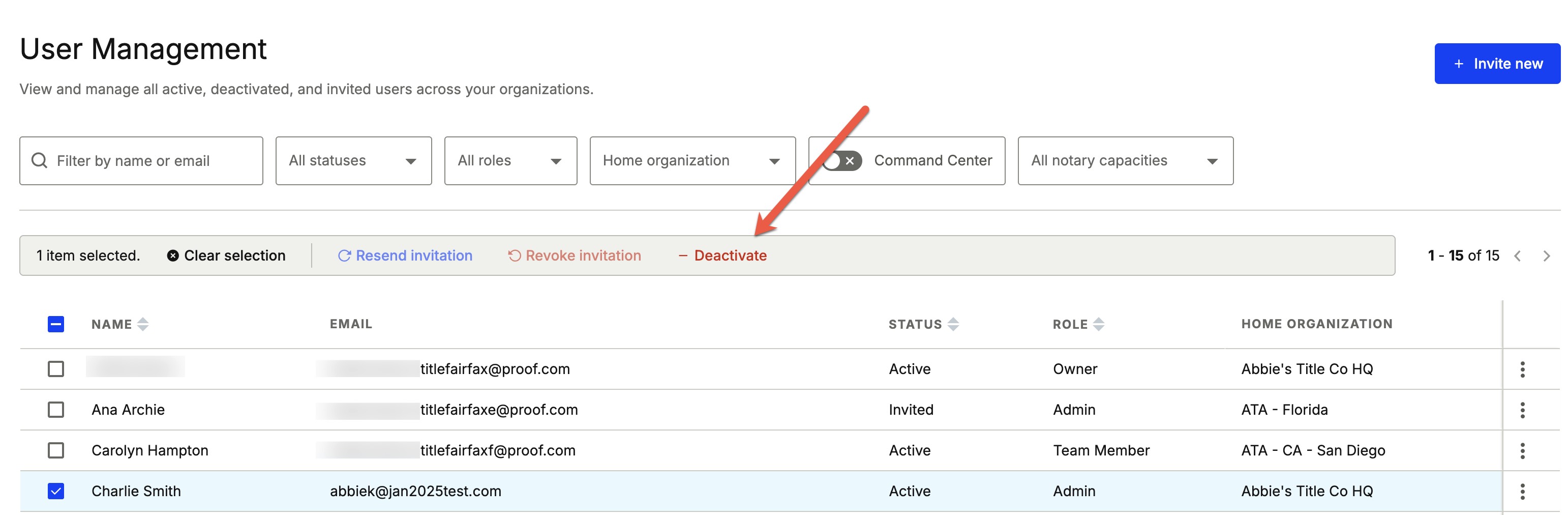Go to the next page arrow
The height and width of the screenshot is (515, 1568).
1547,256
